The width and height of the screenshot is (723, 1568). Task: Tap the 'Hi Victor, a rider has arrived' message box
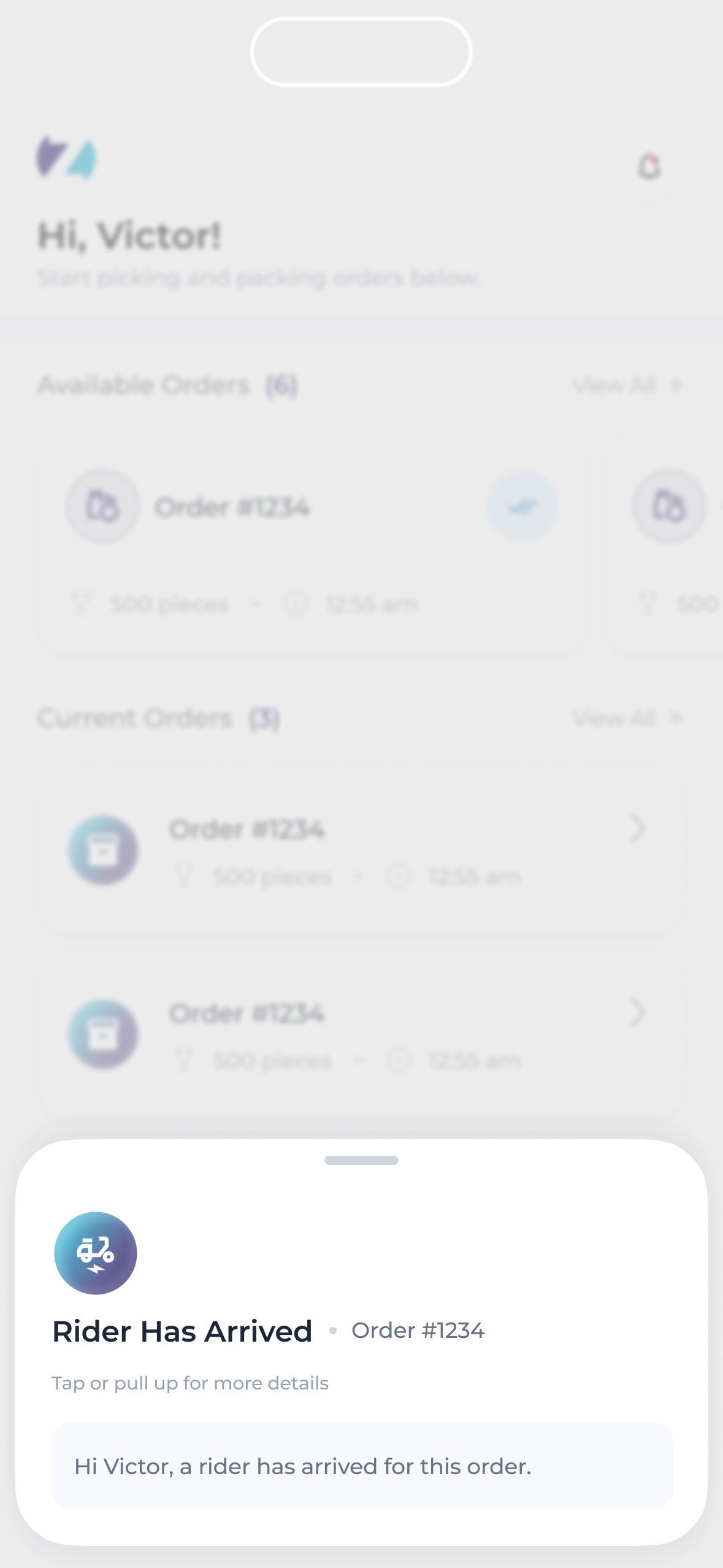[362, 1466]
